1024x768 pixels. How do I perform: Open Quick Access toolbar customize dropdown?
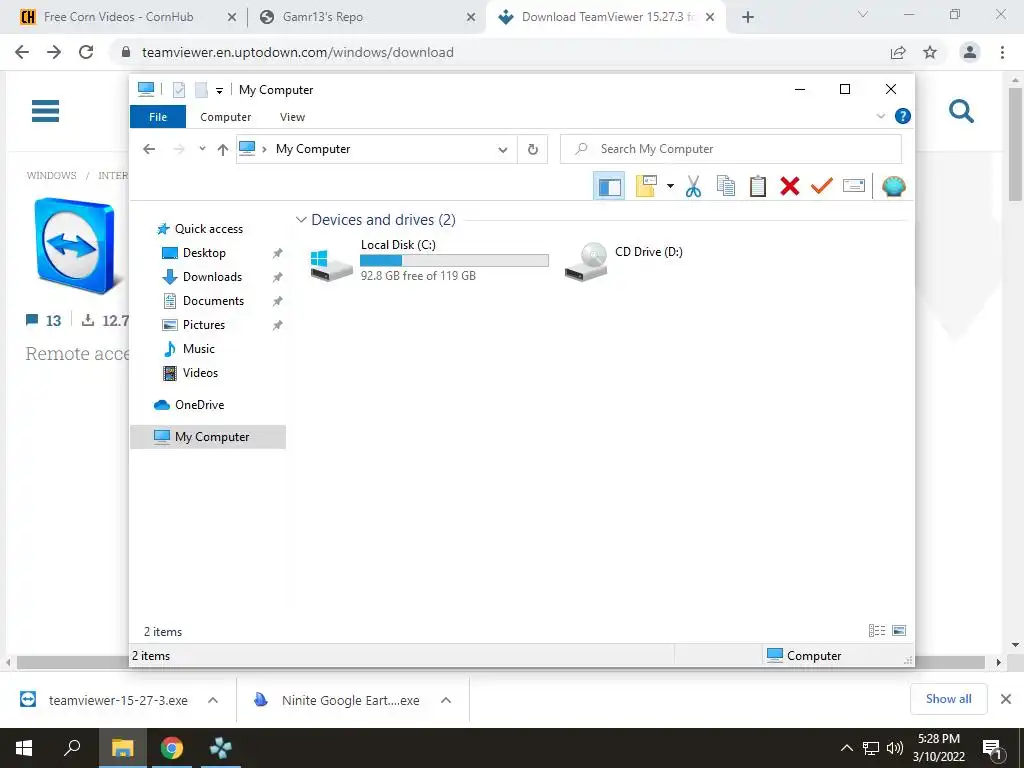click(x=219, y=91)
